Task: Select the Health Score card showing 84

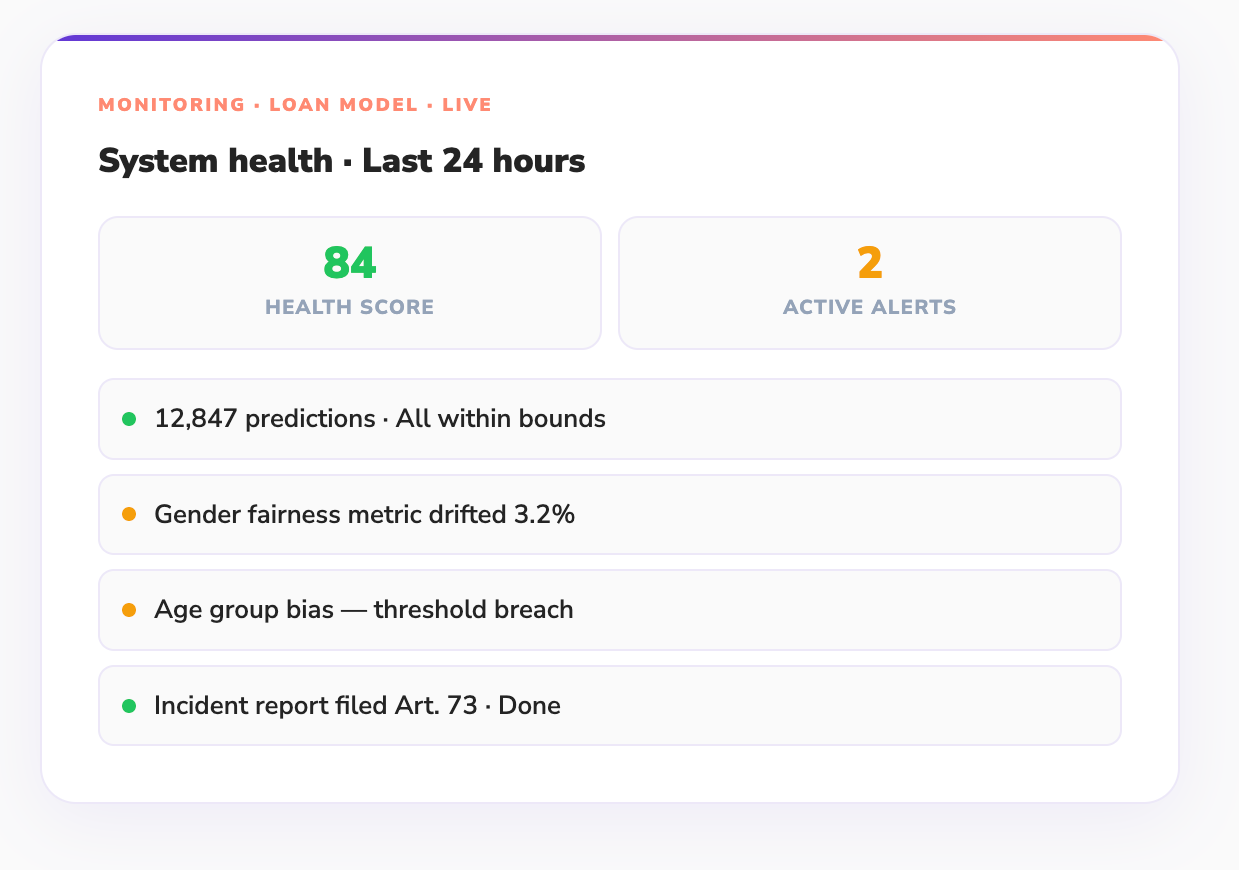Action: click(x=349, y=282)
